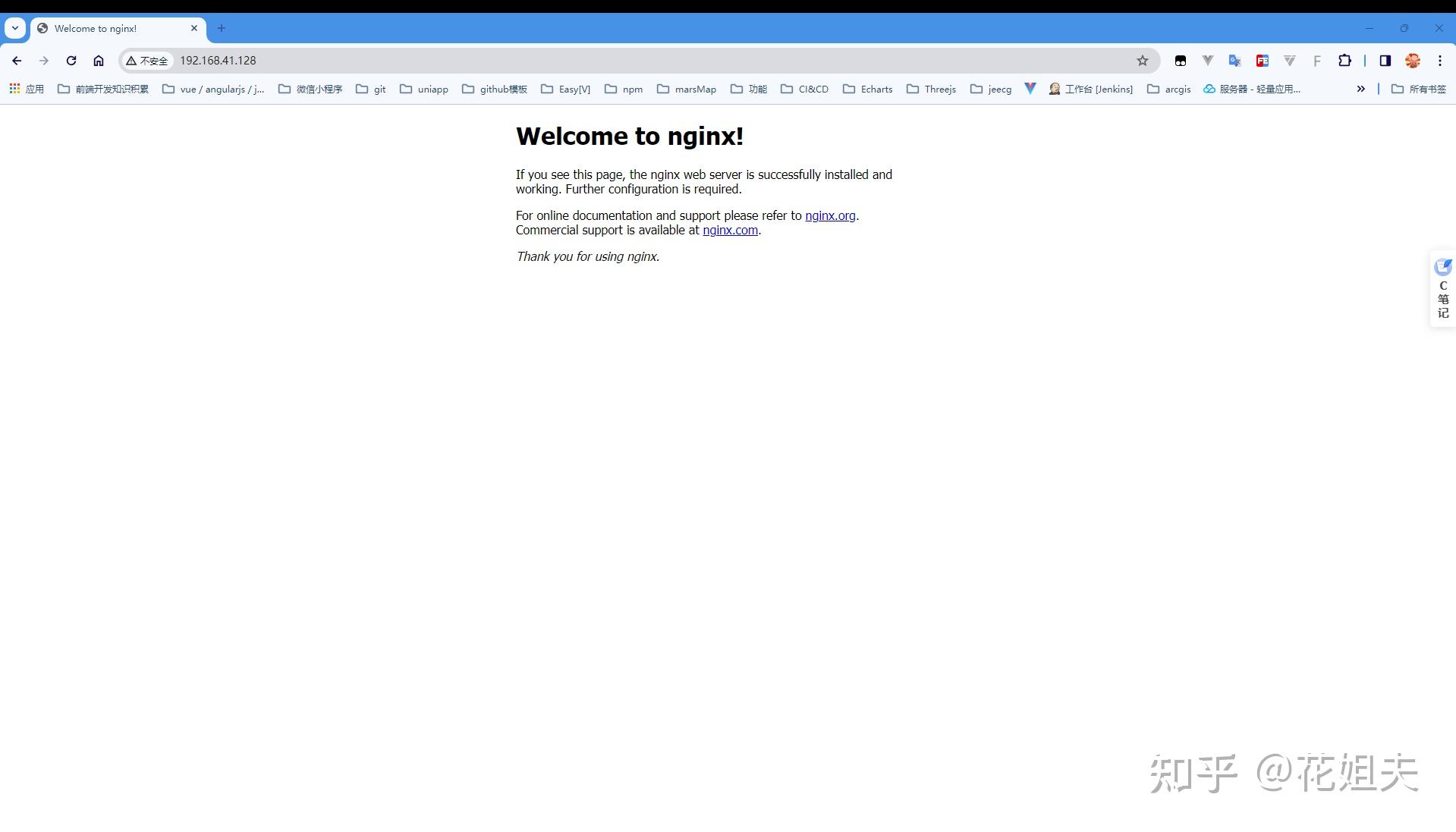This screenshot has height=832, width=1456.
Task: Minimize the browser window
Action: (x=1370, y=28)
